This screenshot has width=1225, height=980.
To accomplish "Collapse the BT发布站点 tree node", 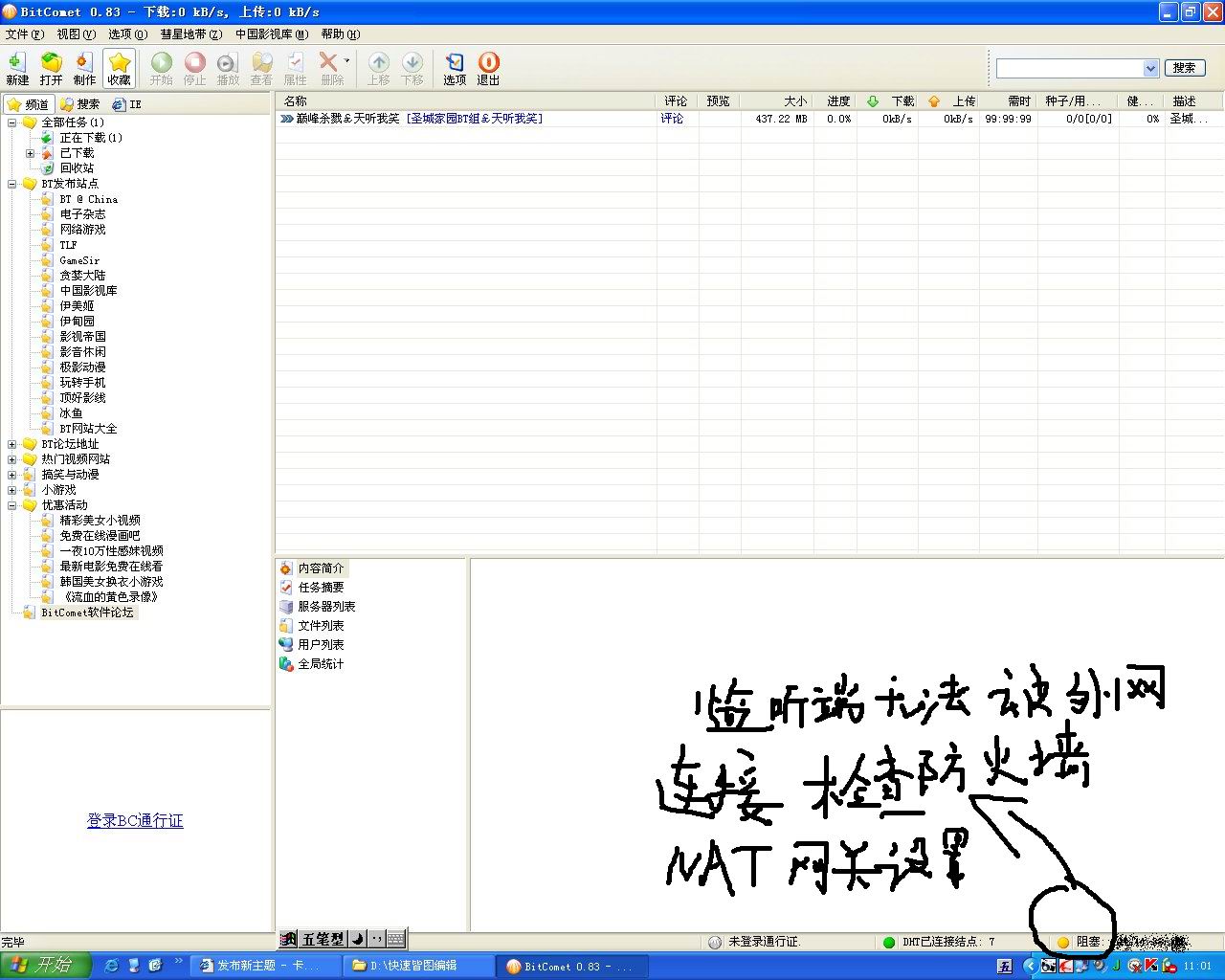I will coord(12,184).
